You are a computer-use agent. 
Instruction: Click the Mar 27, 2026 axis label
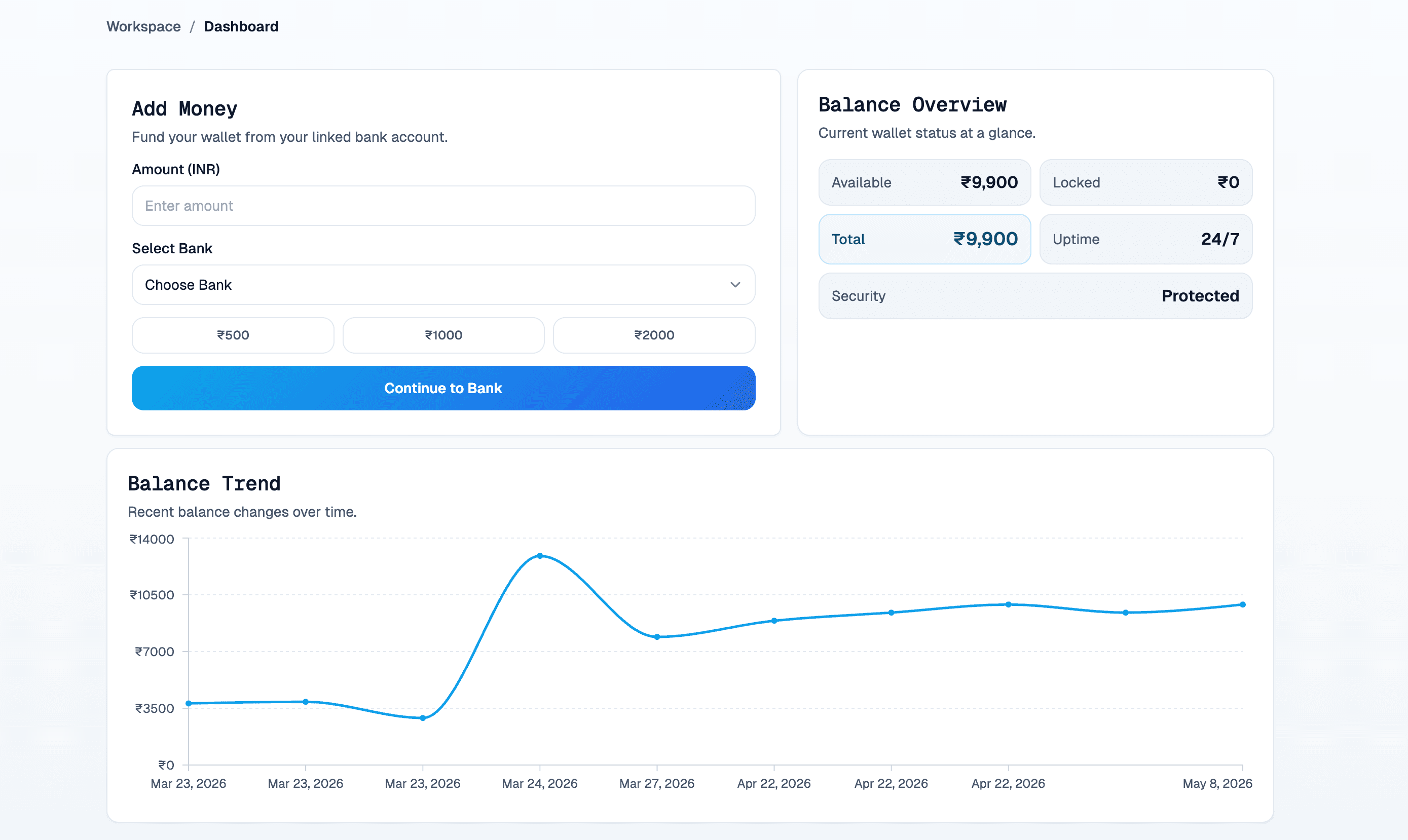pos(657,783)
